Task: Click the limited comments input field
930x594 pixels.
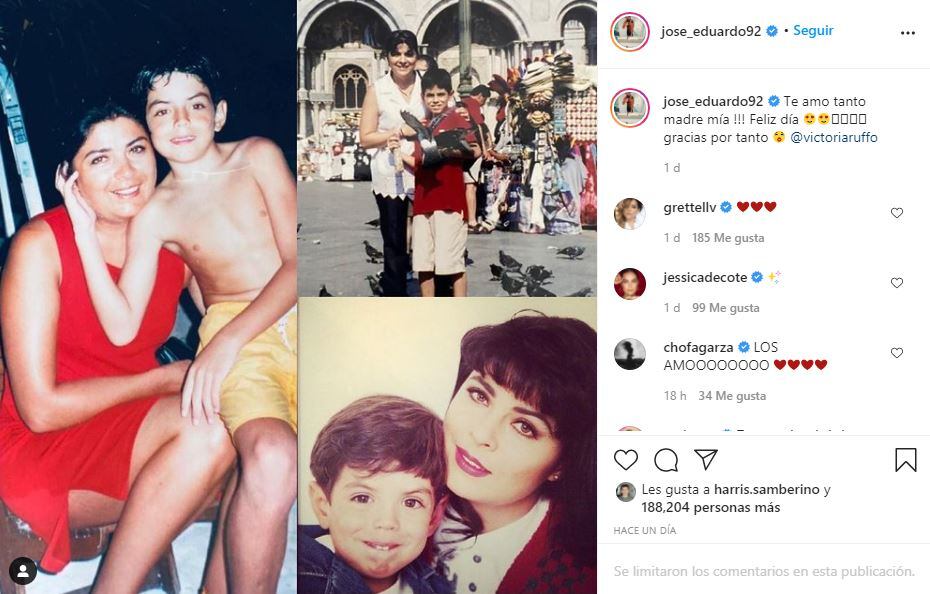Action: click(764, 571)
